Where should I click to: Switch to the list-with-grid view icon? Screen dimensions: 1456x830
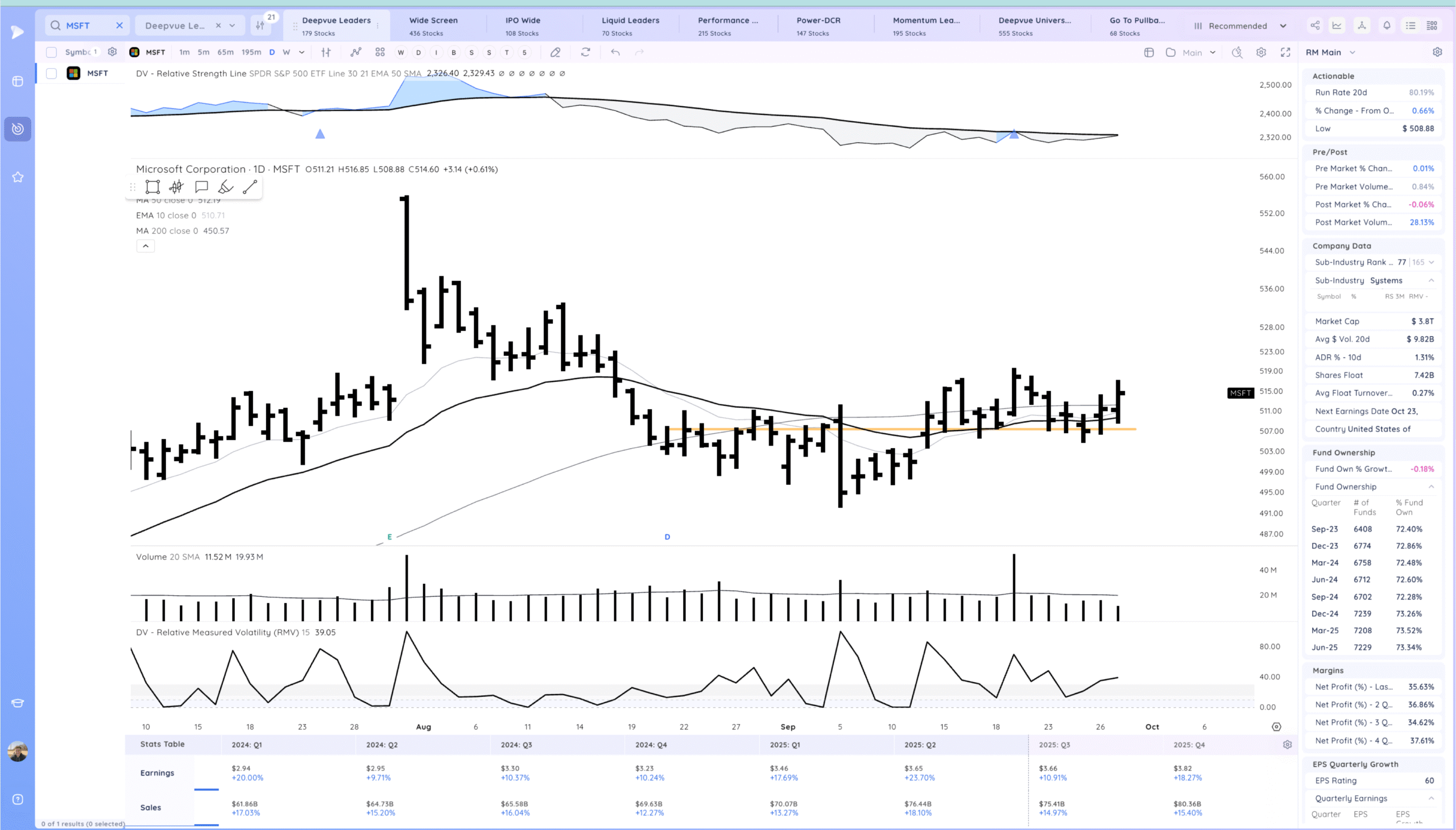coord(1432,26)
